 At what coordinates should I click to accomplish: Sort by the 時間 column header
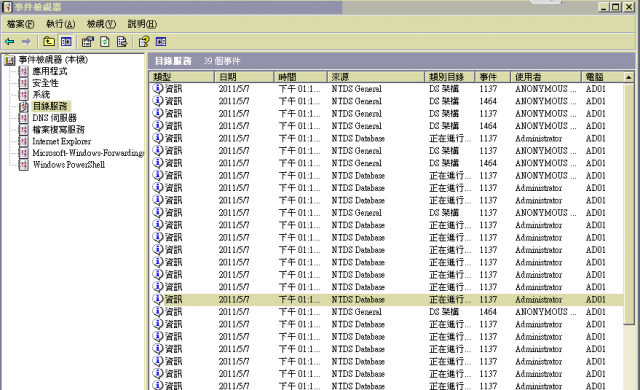[300, 77]
